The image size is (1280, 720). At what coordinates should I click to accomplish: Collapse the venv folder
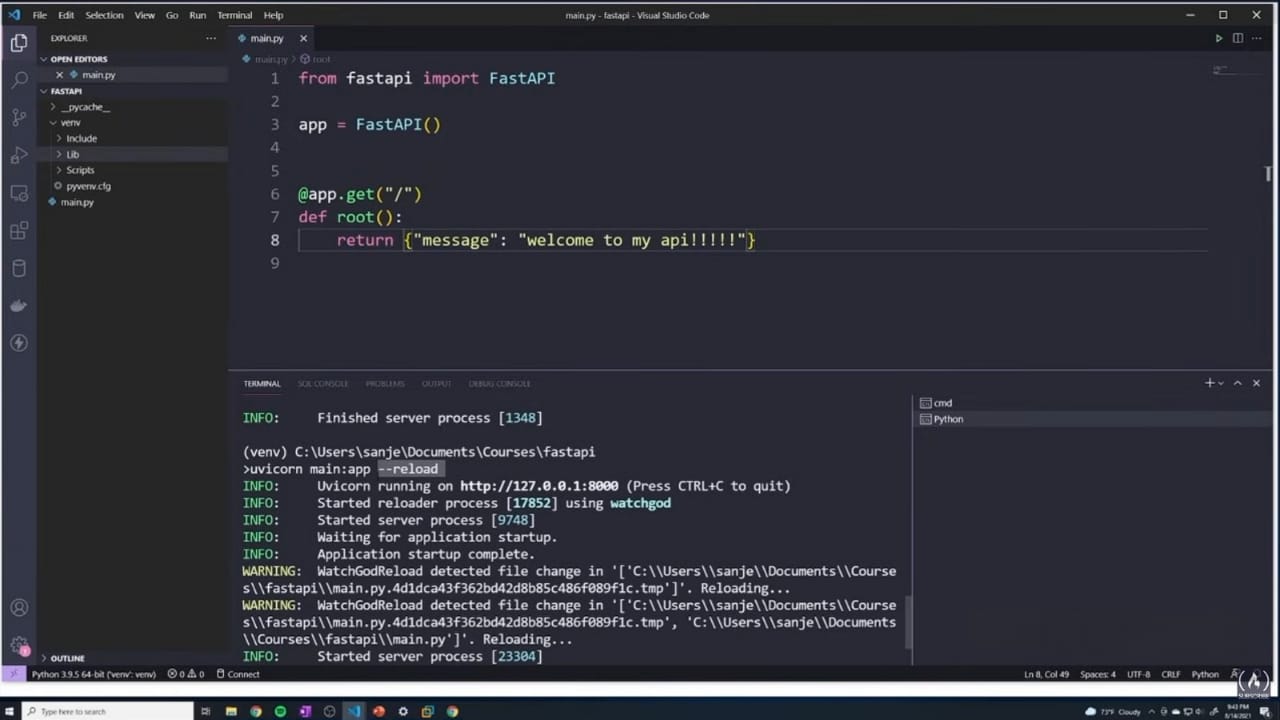coord(70,122)
